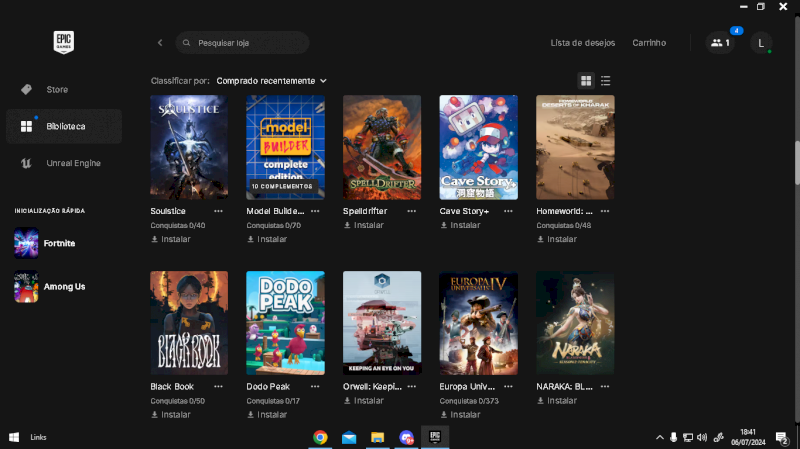Open Dodo Peak cover art

[x=285, y=323]
